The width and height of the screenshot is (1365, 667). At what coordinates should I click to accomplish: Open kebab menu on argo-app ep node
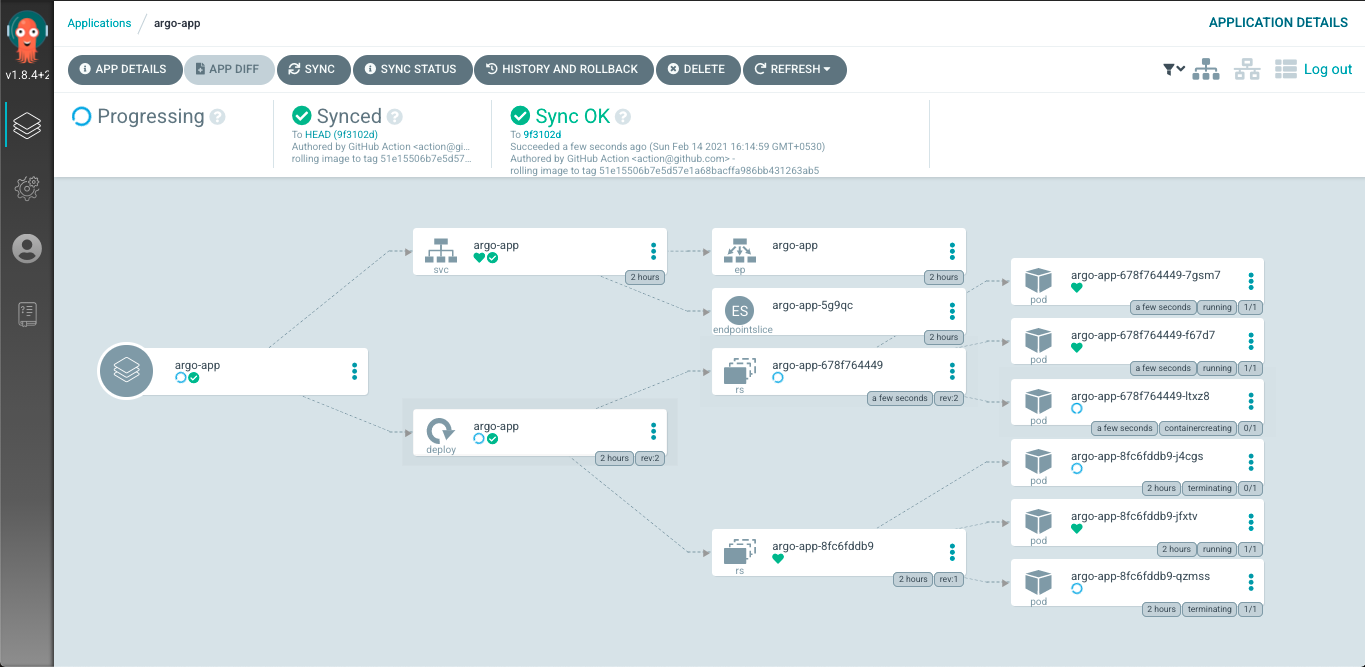click(x=952, y=251)
